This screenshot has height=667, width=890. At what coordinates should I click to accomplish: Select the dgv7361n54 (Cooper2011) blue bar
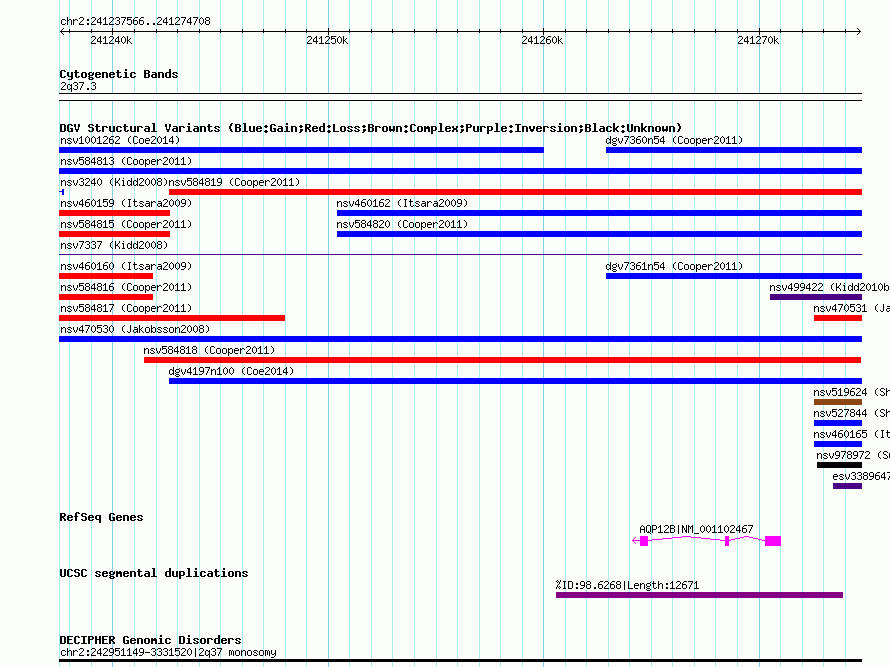(734, 276)
